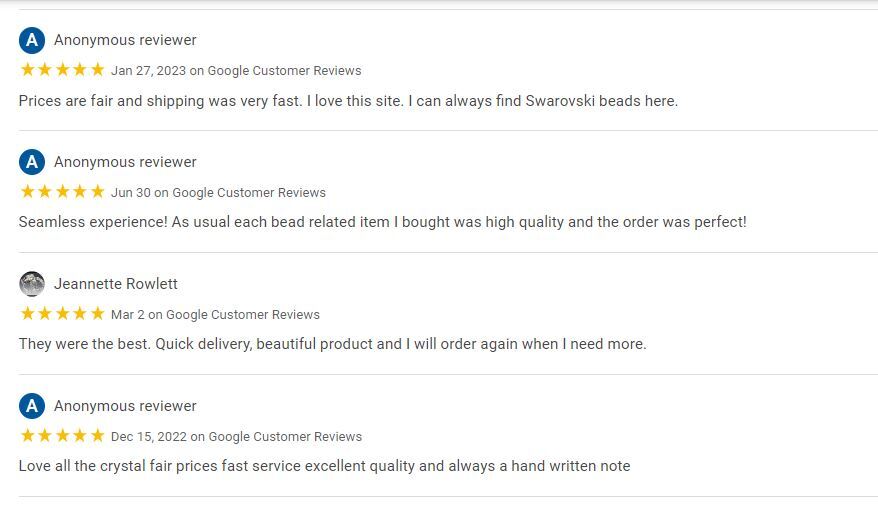Click the 'Jan 27, 2023 on Google Customer Reviews' text
Screen dimensions: 878x508
point(236,71)
